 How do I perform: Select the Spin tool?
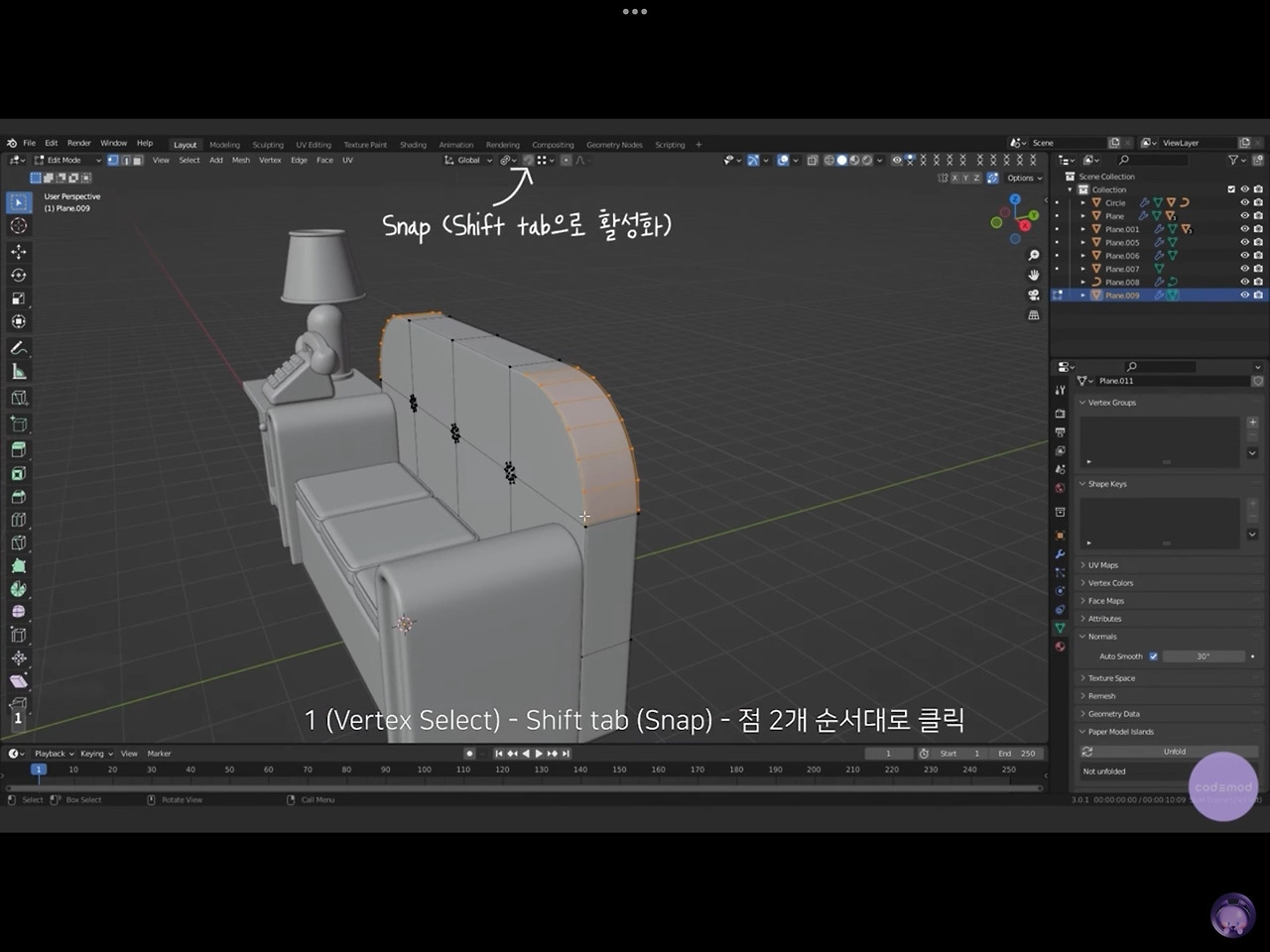[19, 589]
